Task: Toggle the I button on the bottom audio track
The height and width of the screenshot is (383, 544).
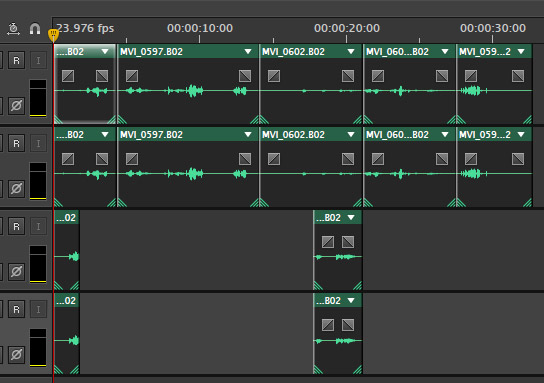Action: pos(38,309)
